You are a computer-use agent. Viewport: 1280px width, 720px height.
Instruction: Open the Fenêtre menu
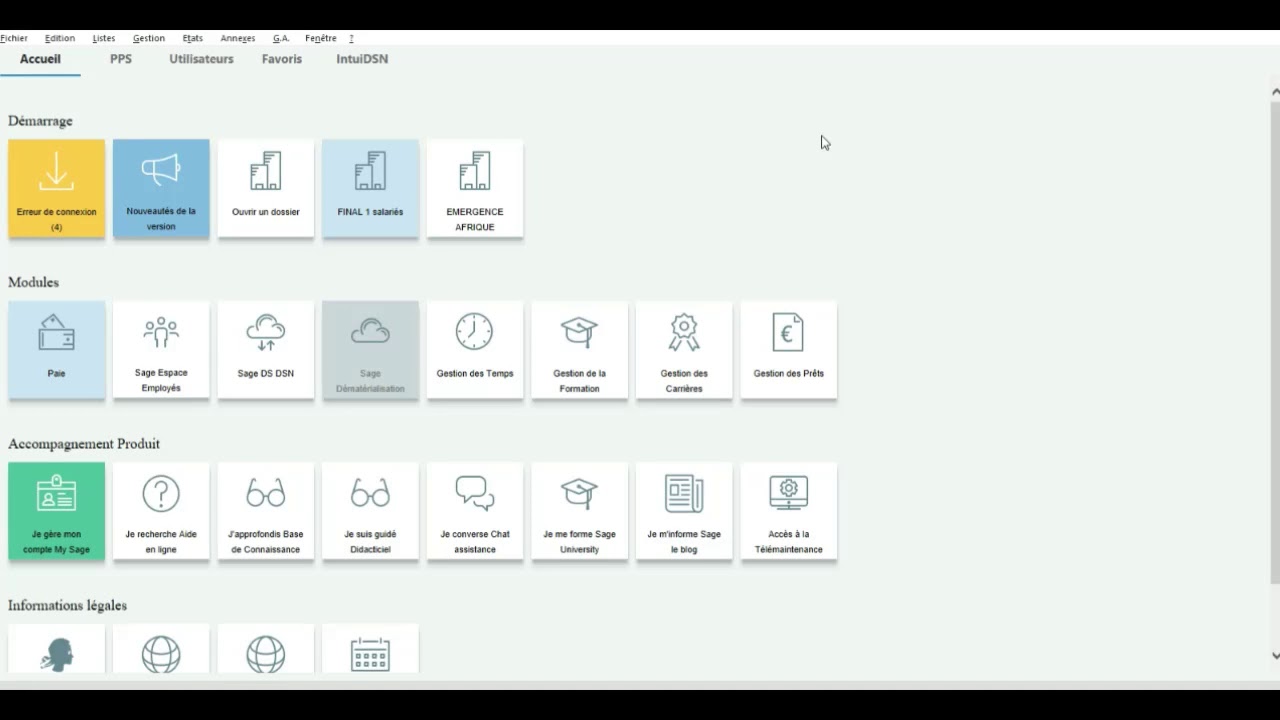(321, 38)
